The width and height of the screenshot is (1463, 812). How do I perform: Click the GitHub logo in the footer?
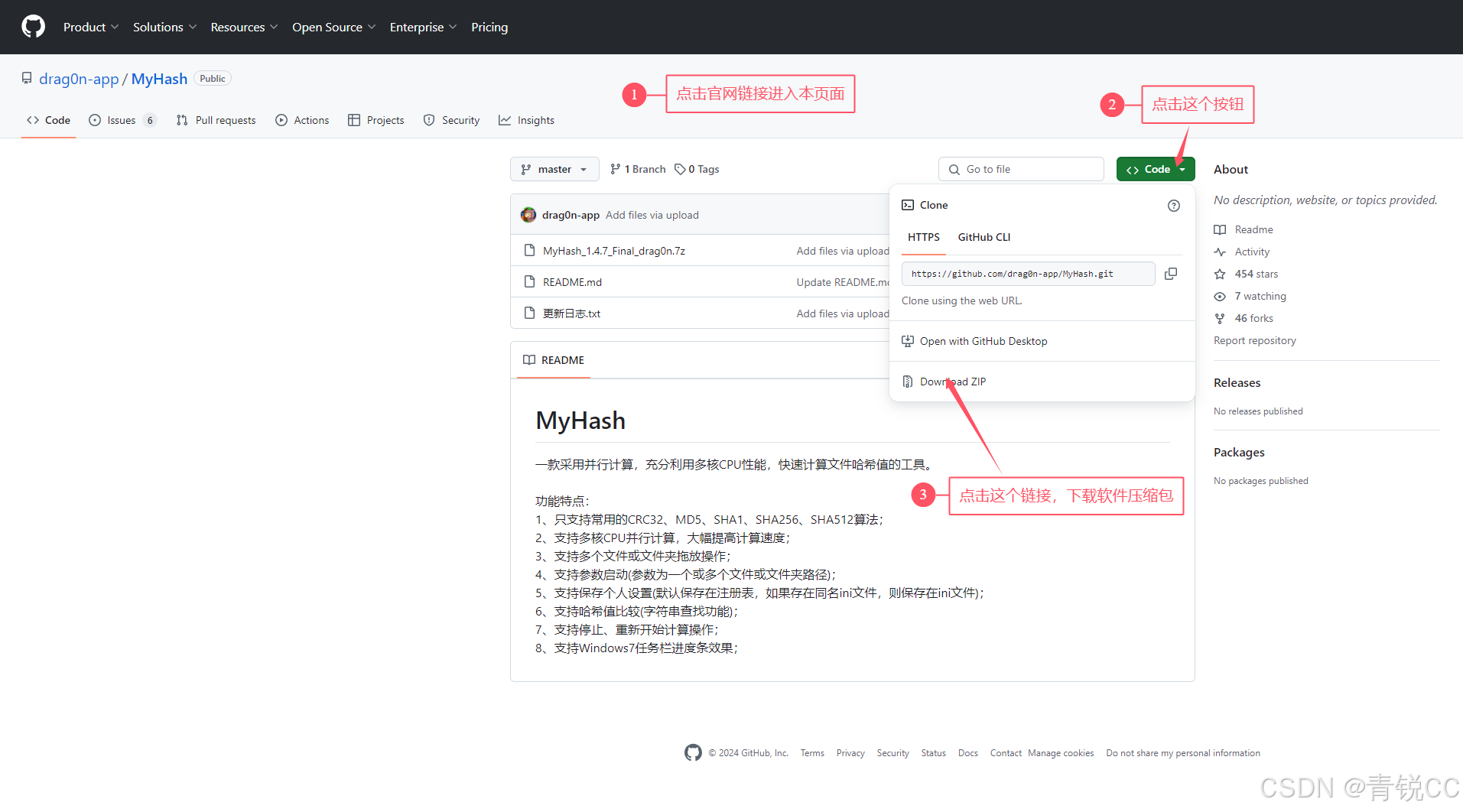coord(693,753)
